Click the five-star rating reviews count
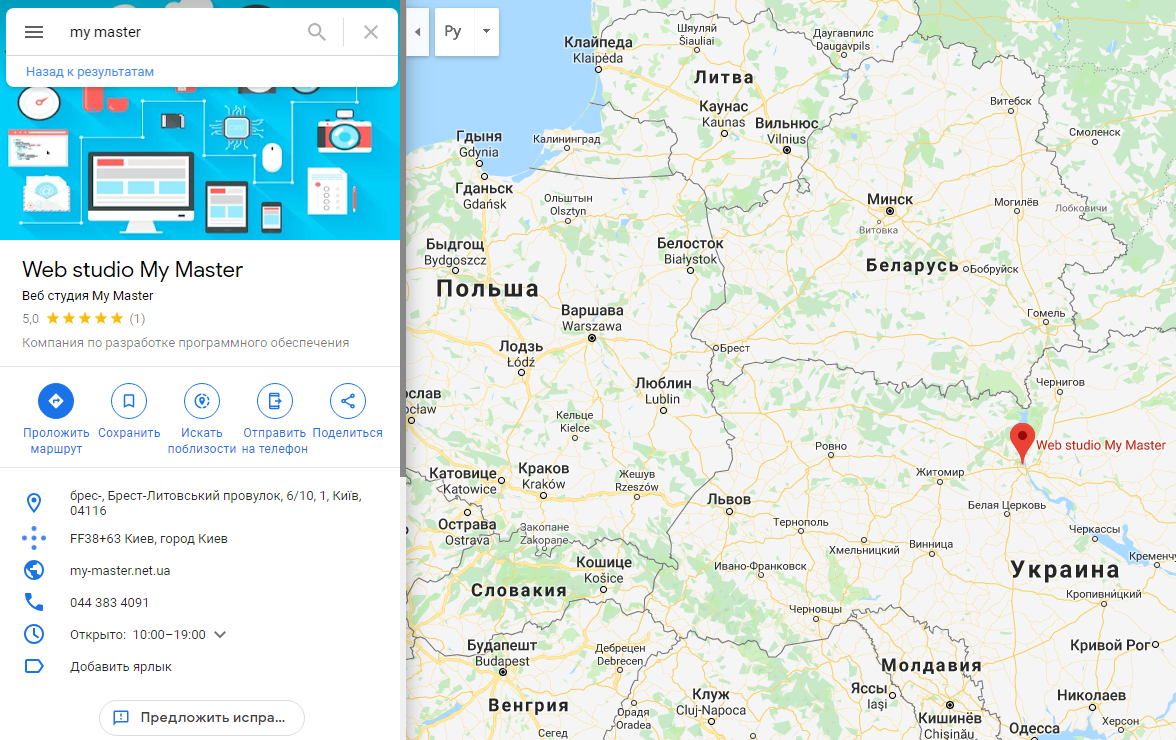 coord(137,319)
